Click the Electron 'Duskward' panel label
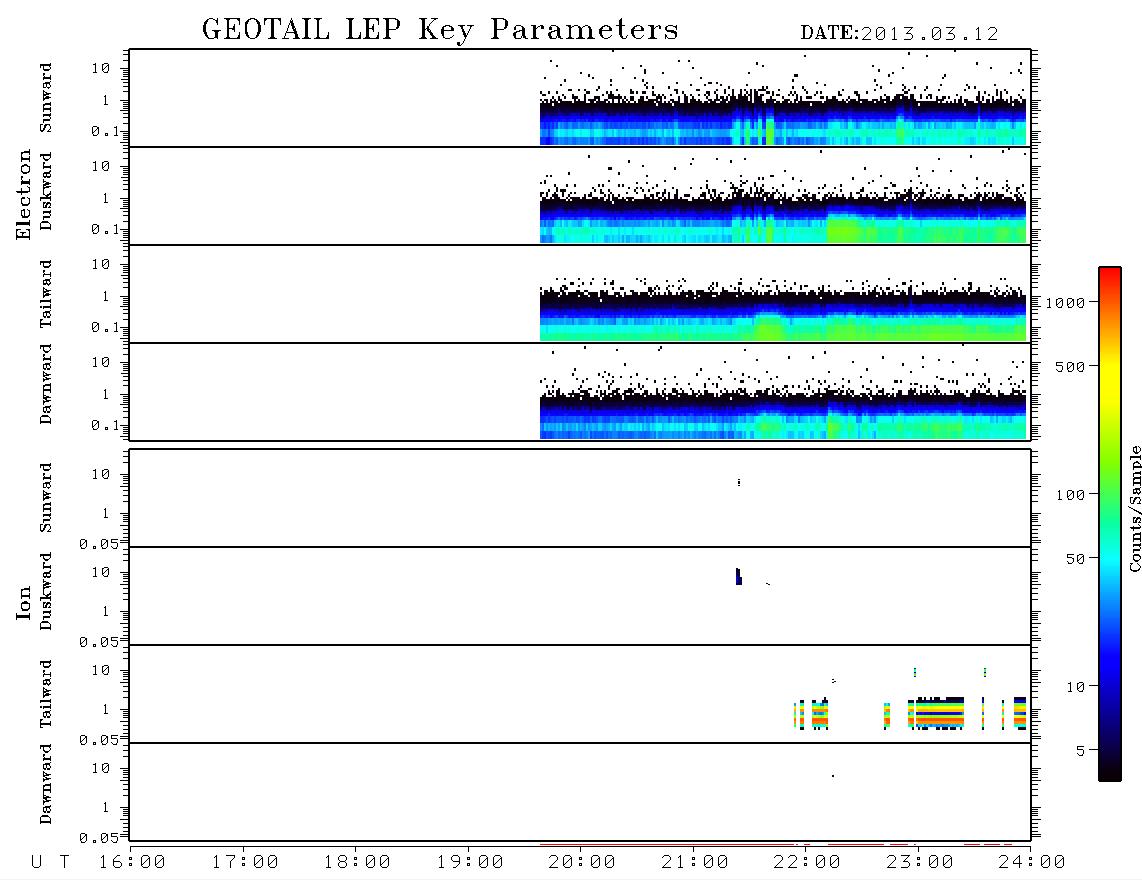Viewport: 1142px width, 880px height. coord(46,191)
